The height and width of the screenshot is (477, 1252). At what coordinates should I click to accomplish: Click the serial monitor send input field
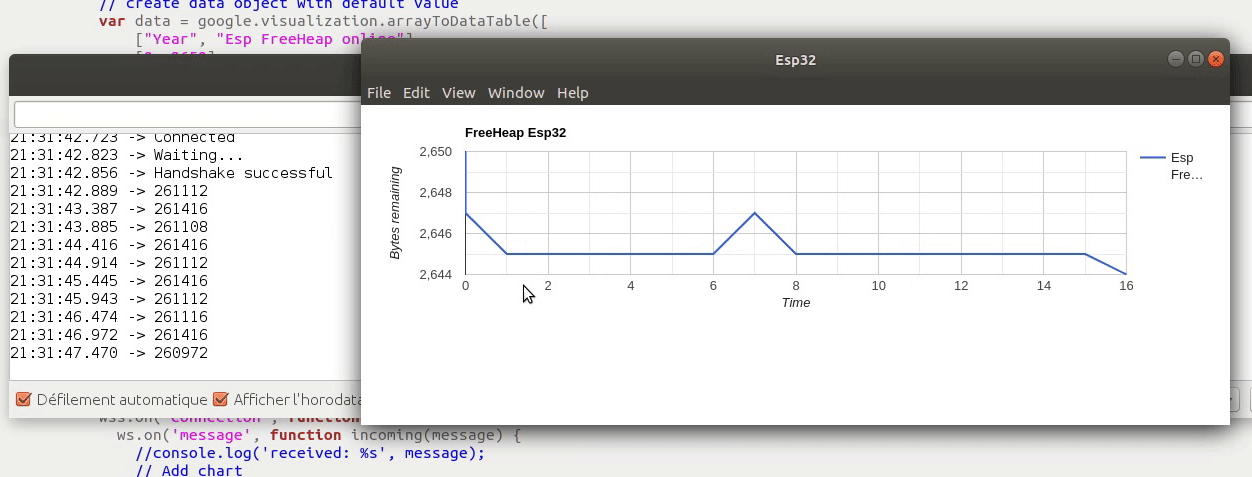click(187, 114)
